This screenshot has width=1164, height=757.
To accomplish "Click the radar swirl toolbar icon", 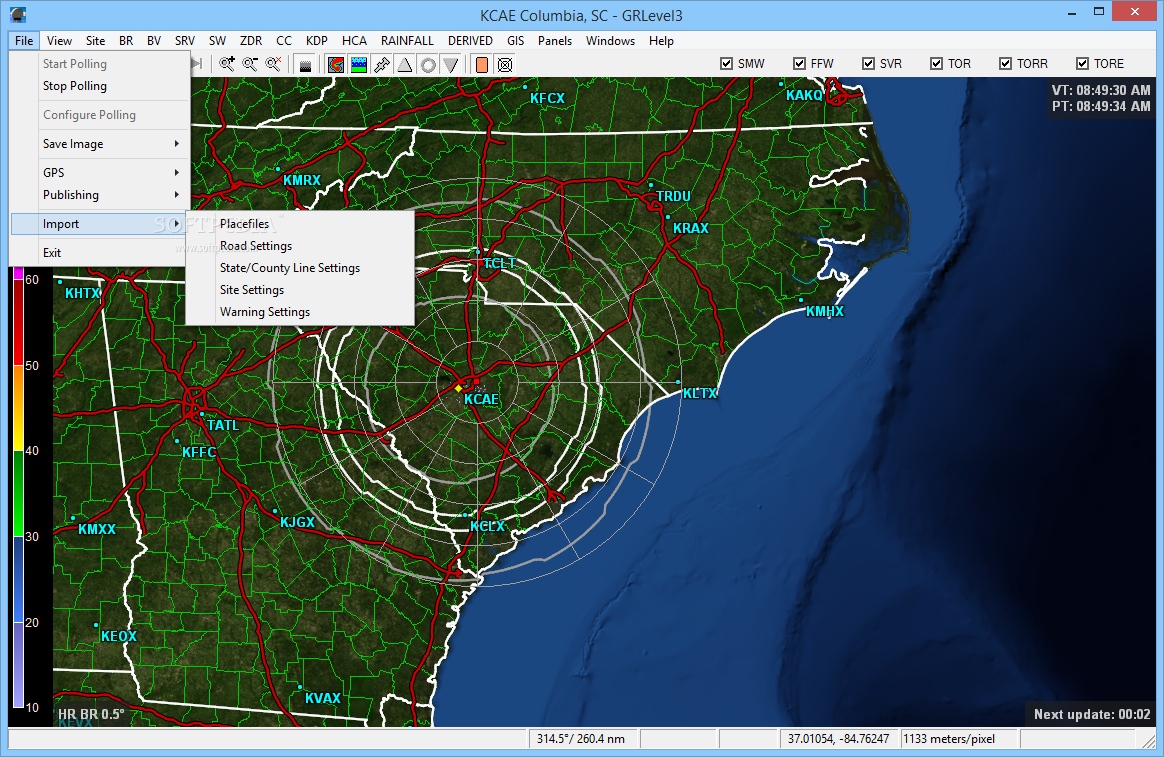I will 335,65.
